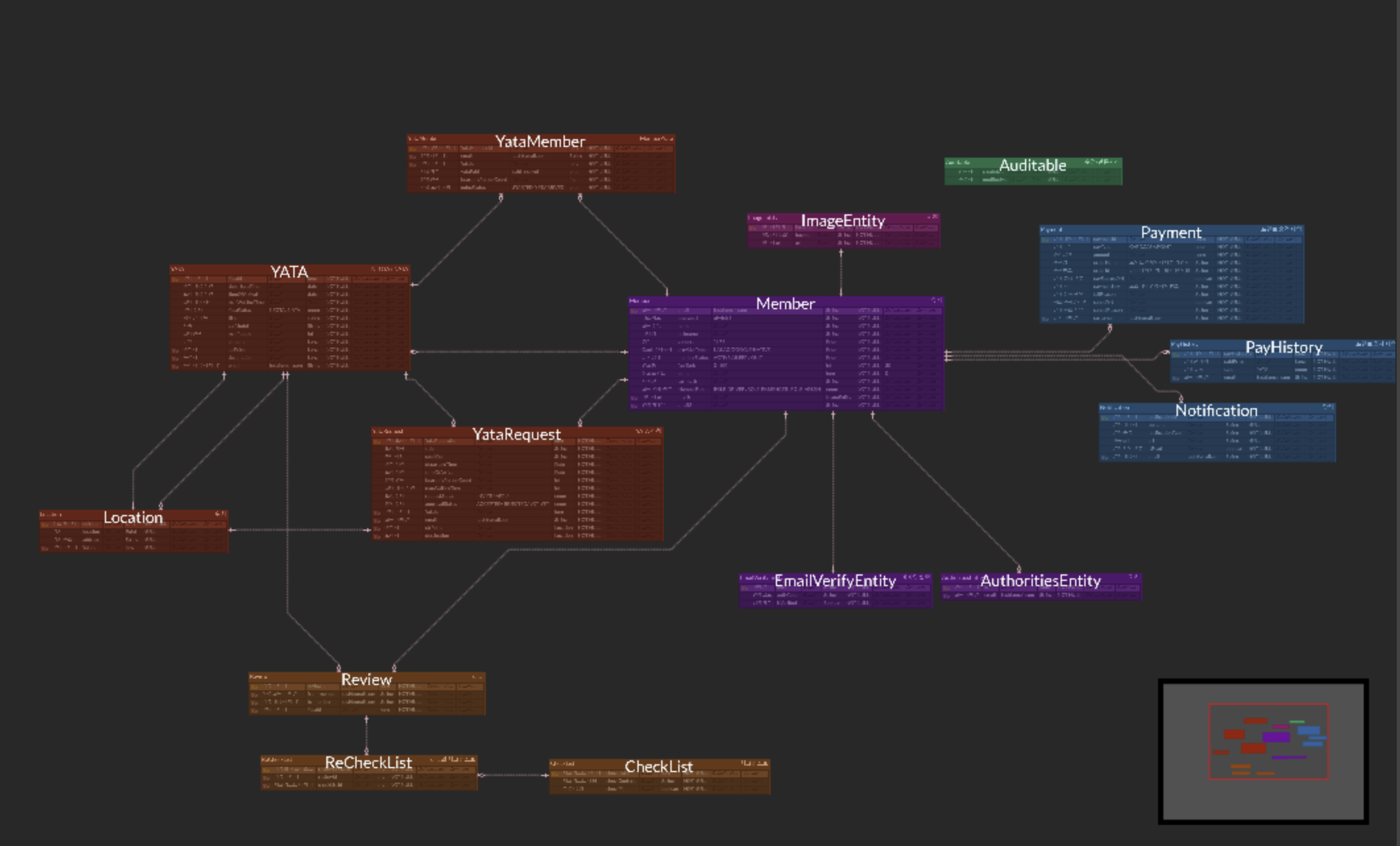This screenshot has width=1400, height=846.
Task: Select the AuthoritiesEntity table title
Action: 1040,581
